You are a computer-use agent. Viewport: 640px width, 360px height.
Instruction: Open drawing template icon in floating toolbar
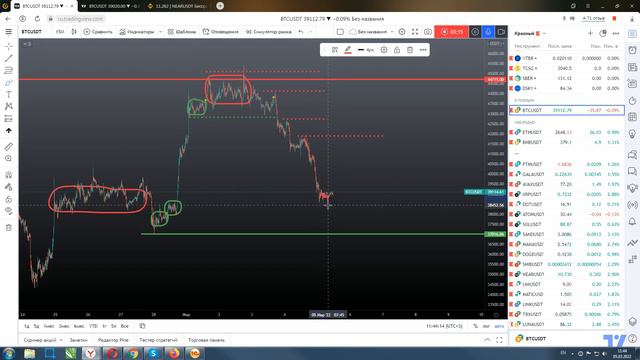(335, 50)
